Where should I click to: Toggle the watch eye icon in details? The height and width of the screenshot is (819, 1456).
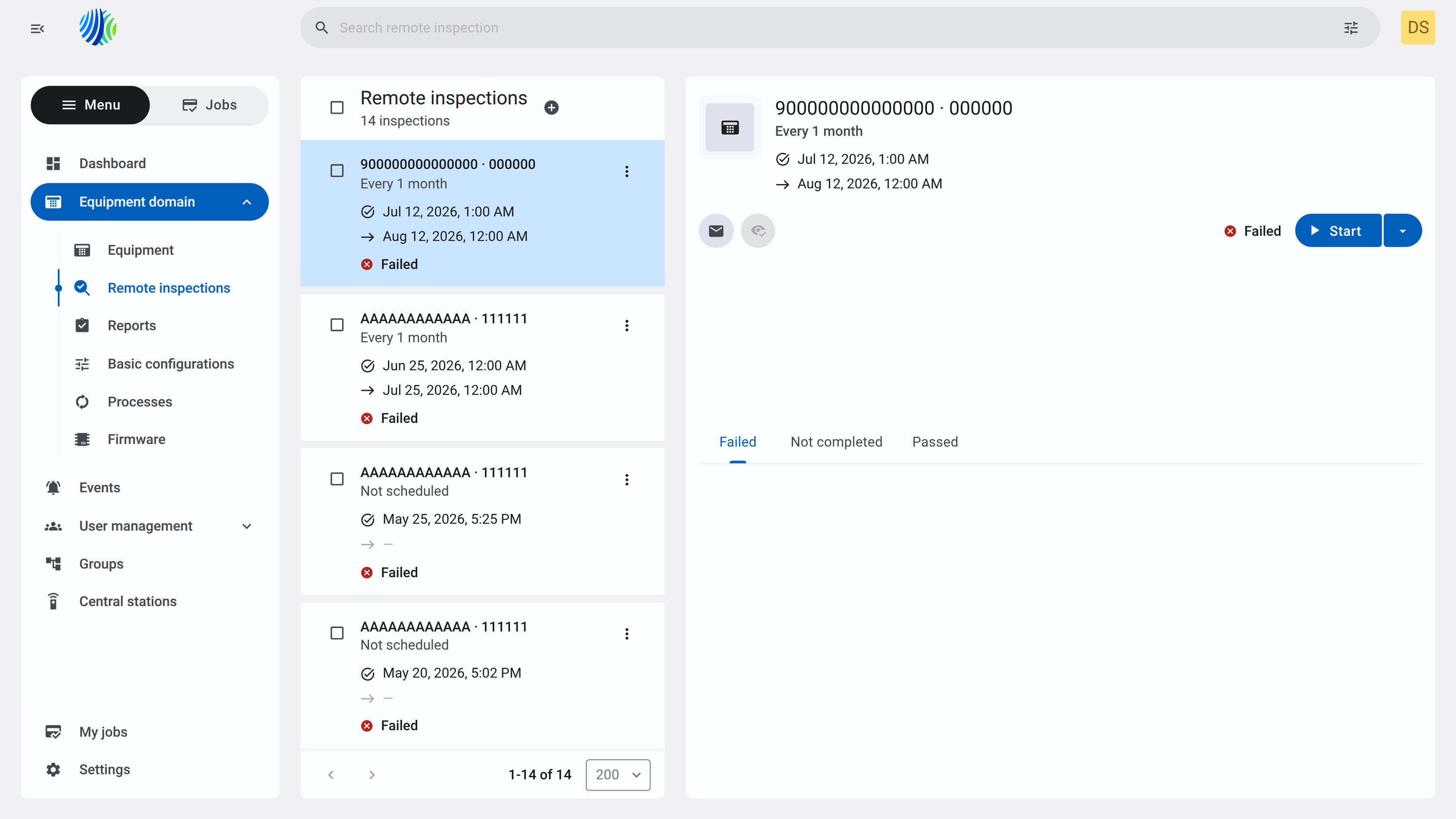click(758, 231)
